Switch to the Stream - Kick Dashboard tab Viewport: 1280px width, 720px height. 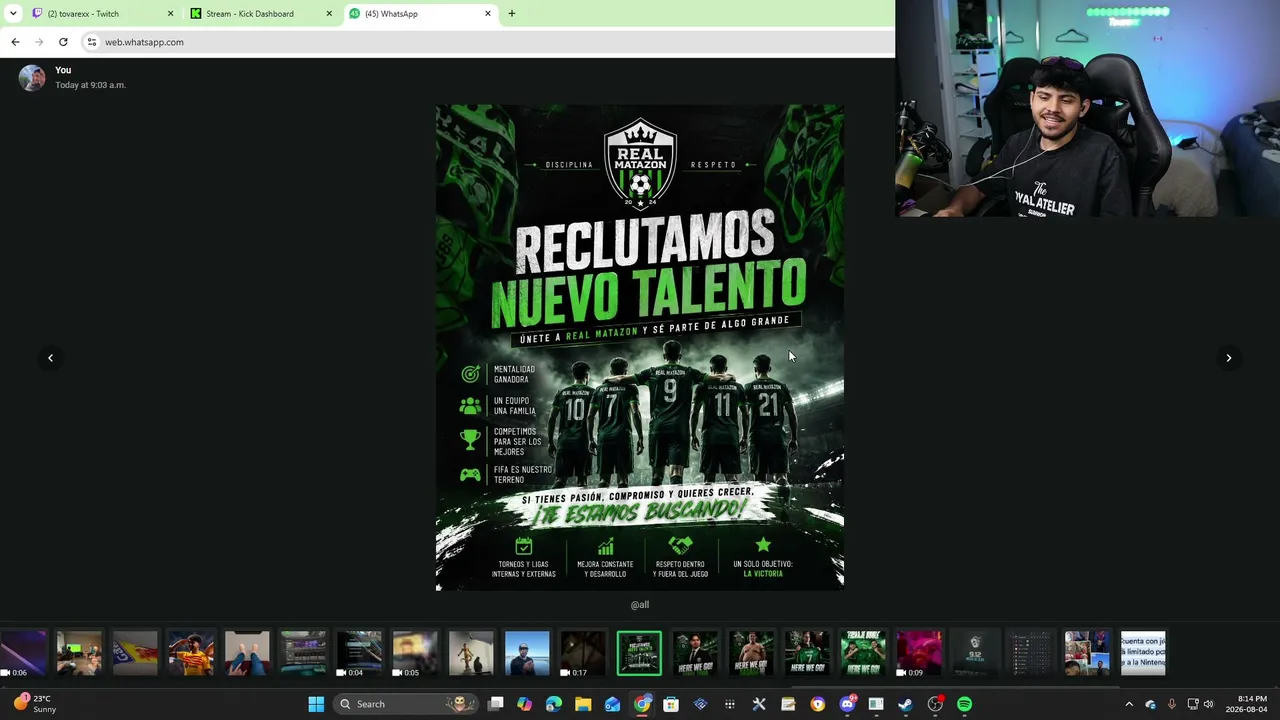260,14
